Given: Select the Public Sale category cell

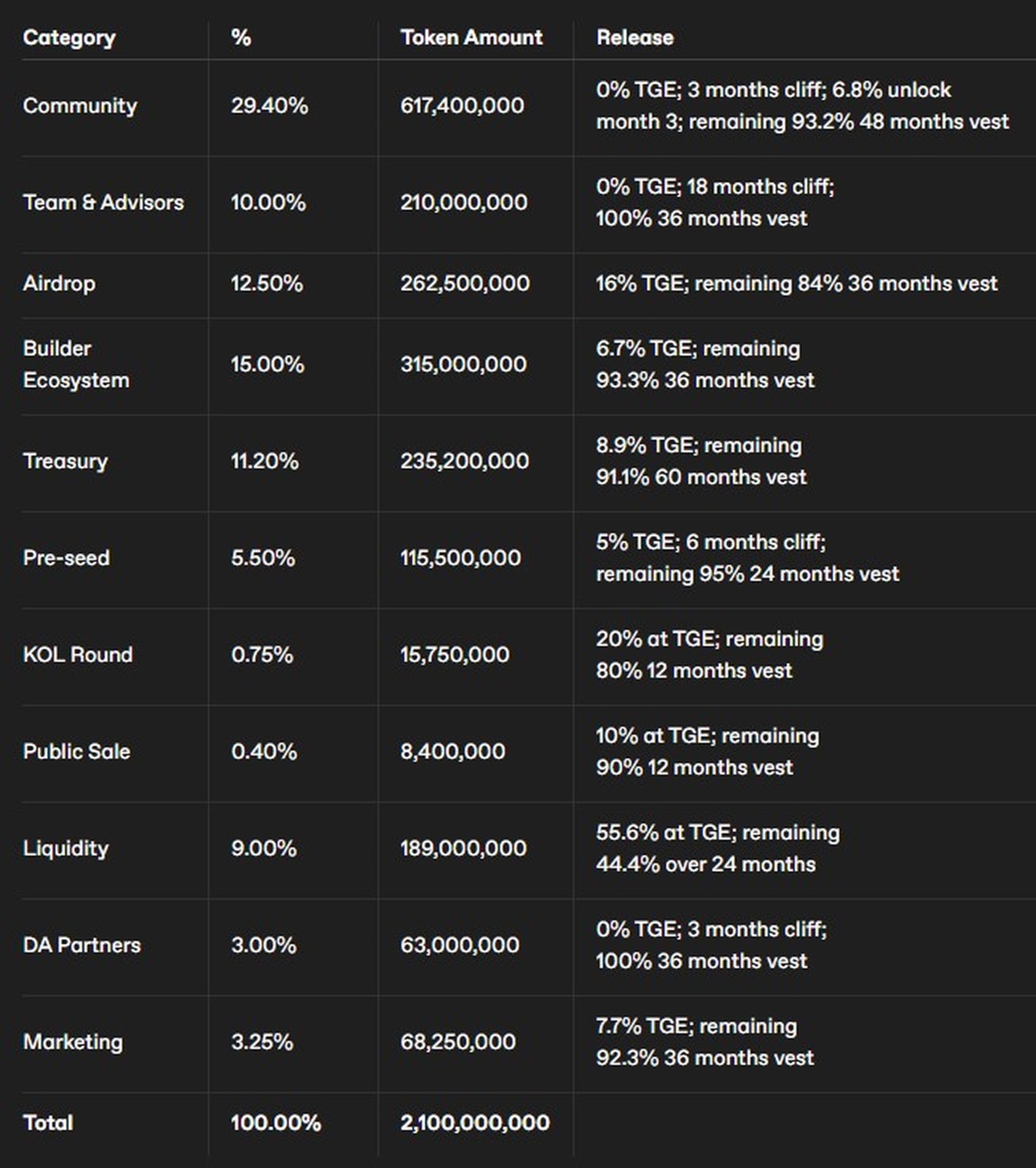Looking at the screenshot, I should (x=77, y=751).
